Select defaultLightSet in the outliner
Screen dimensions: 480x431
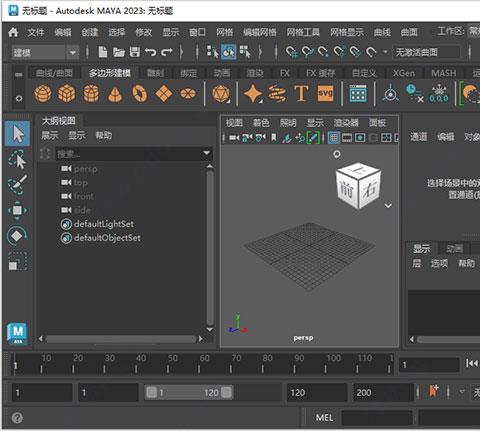(x=104, y=224)
